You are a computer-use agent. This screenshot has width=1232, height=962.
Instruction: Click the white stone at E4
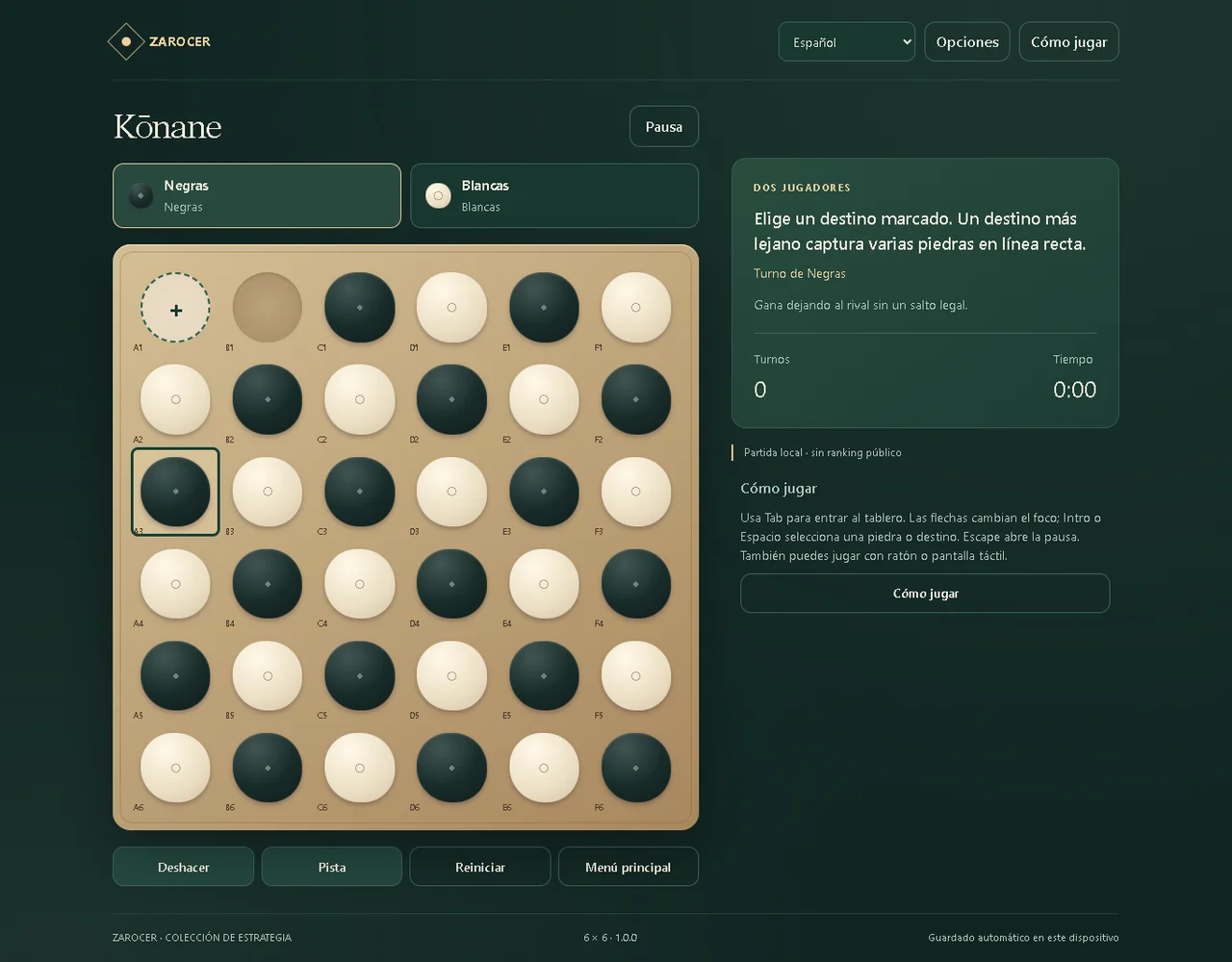click(x=544, y=584)
